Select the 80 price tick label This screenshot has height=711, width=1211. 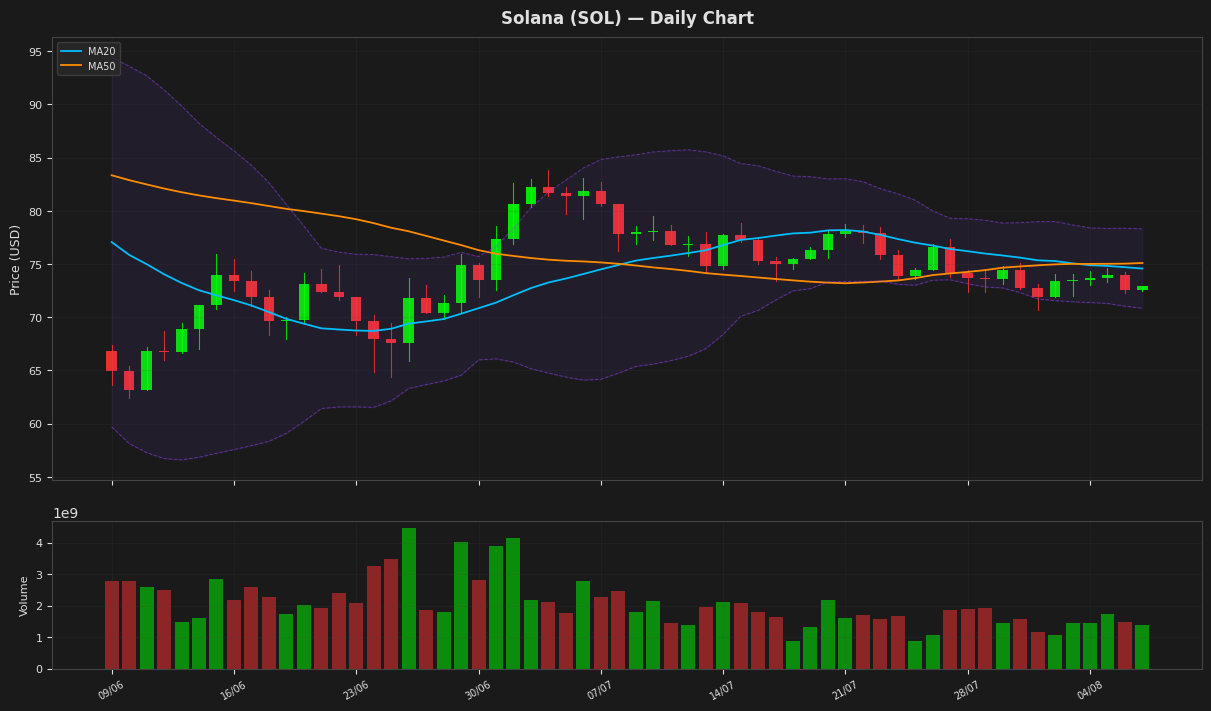pos(36,212)
